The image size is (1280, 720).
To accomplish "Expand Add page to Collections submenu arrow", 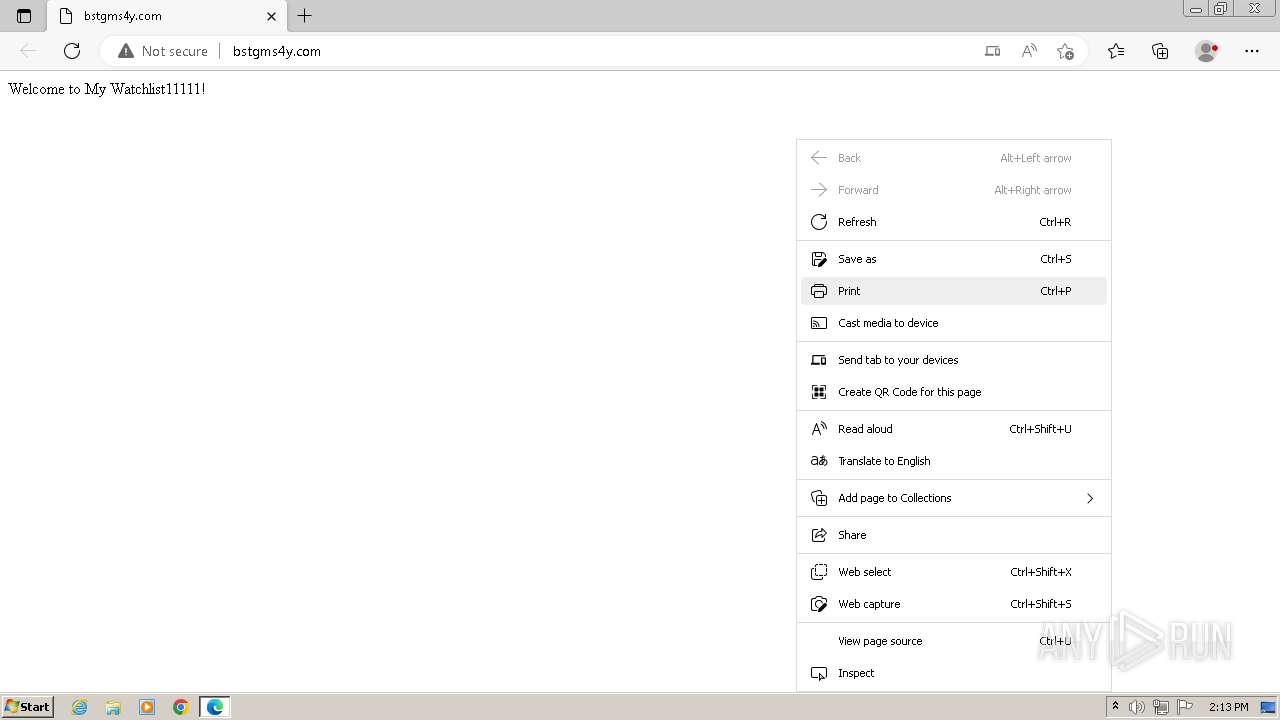I will 1090,498.
